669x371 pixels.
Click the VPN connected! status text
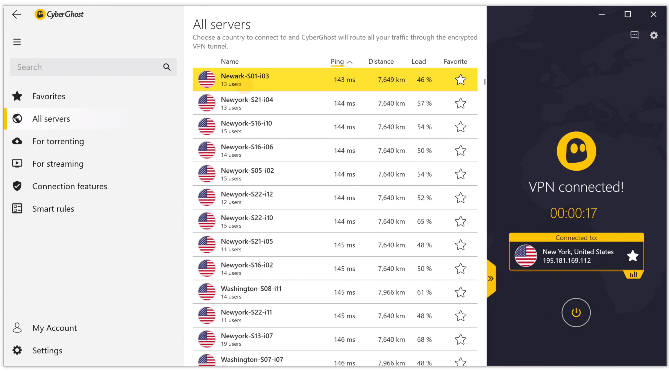click(576, 187)
